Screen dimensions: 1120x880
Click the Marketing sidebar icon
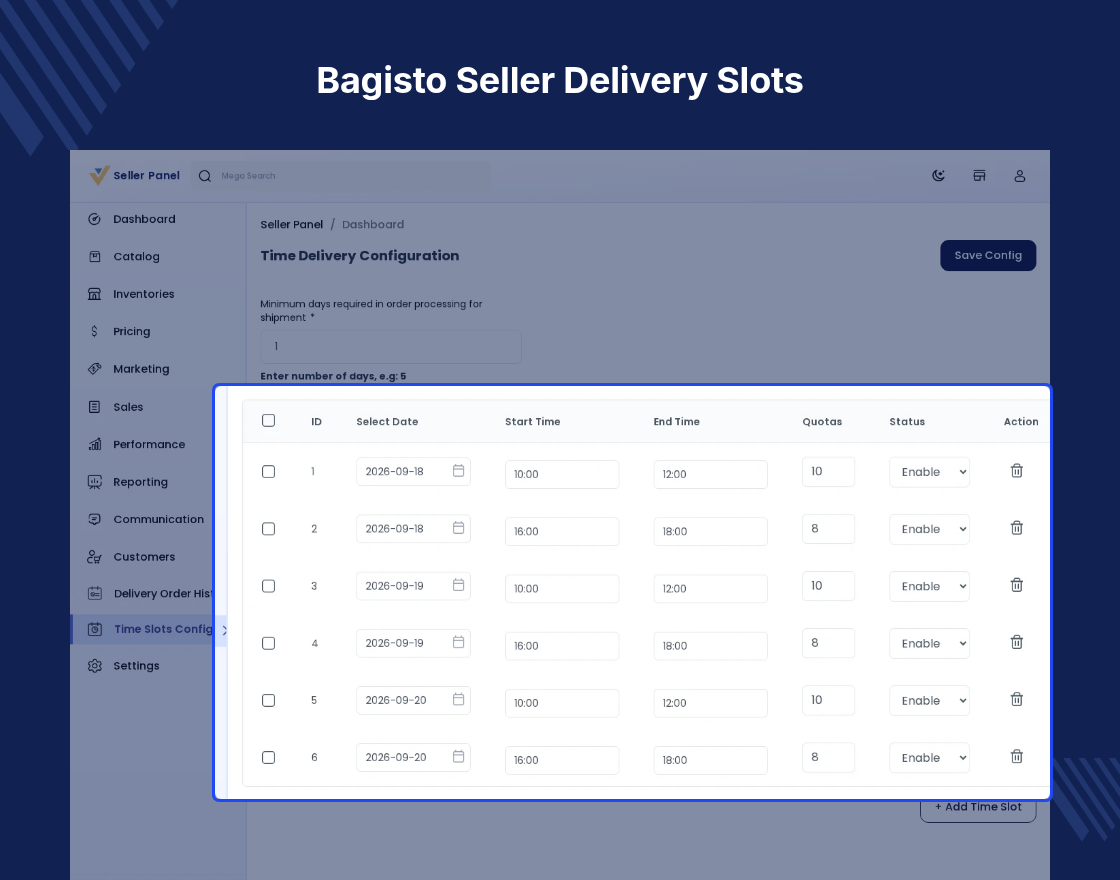(x=94, y=369)
